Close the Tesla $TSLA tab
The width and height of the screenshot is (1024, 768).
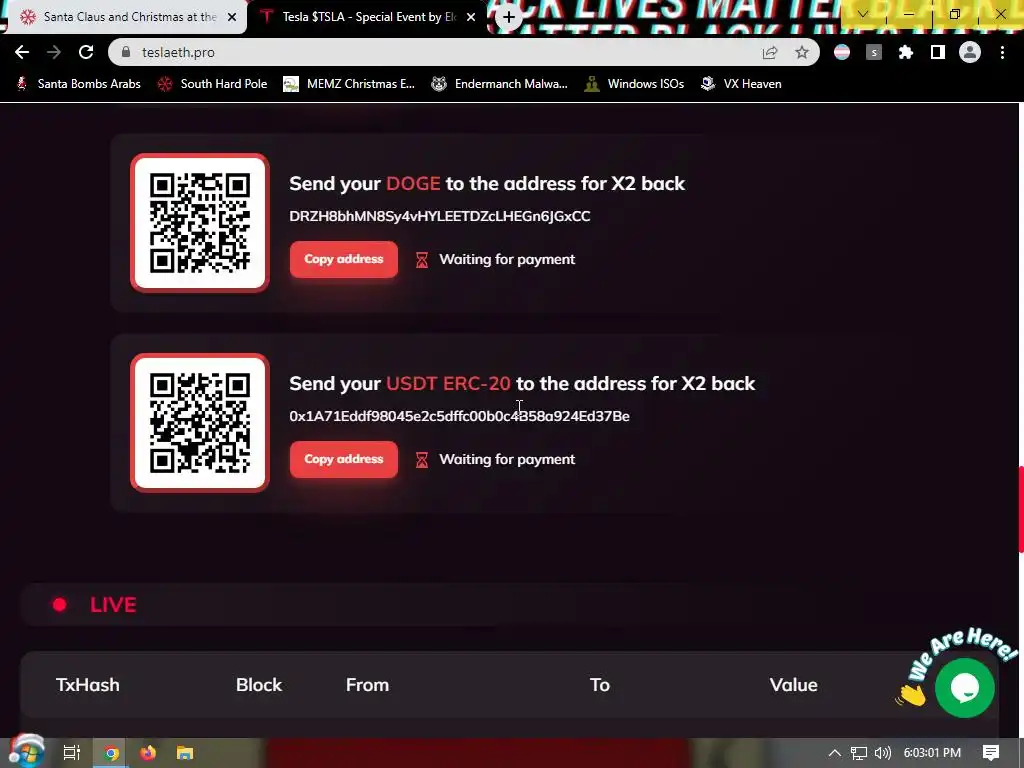pos(471,17)
